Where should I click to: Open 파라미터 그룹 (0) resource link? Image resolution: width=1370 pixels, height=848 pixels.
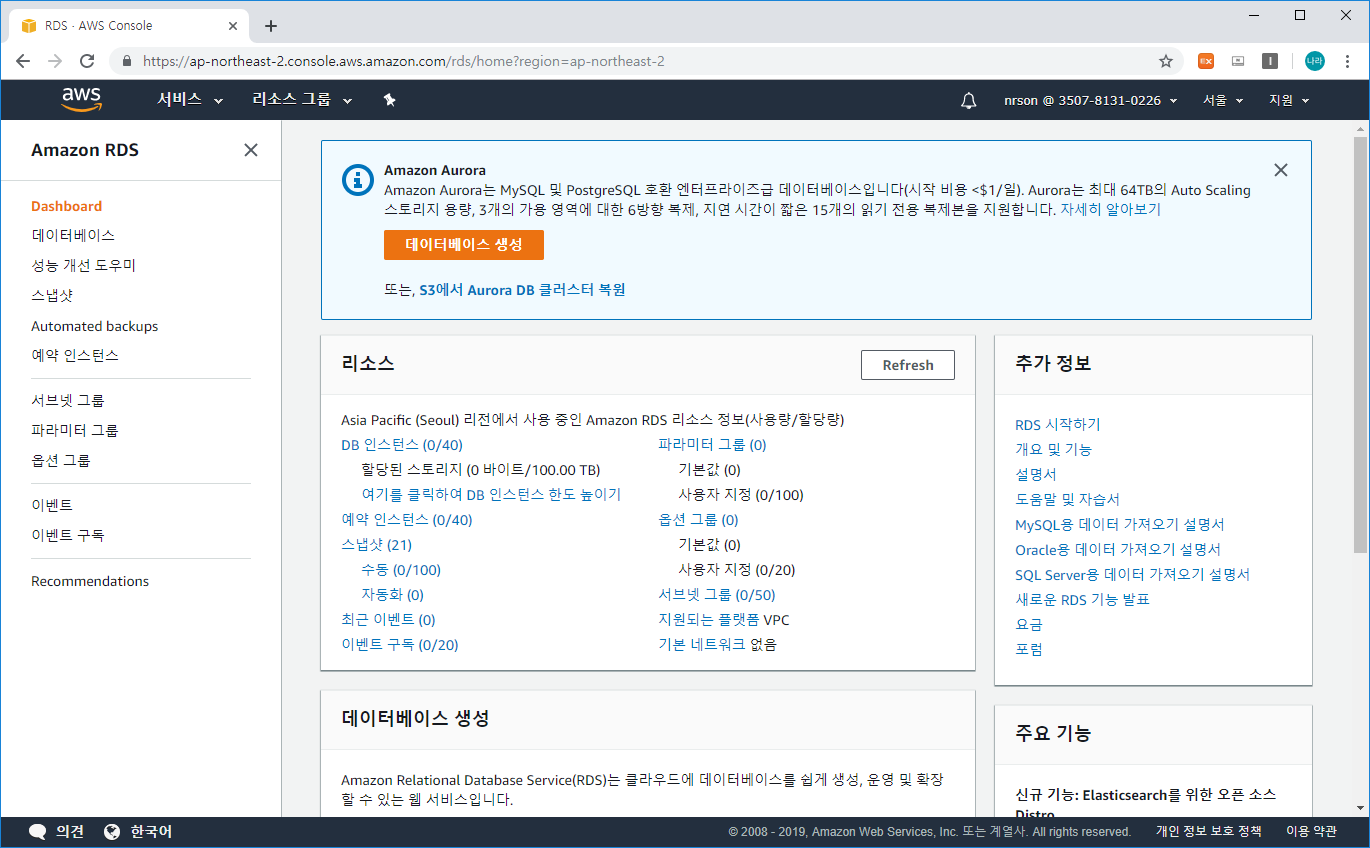tap(712, 445)
